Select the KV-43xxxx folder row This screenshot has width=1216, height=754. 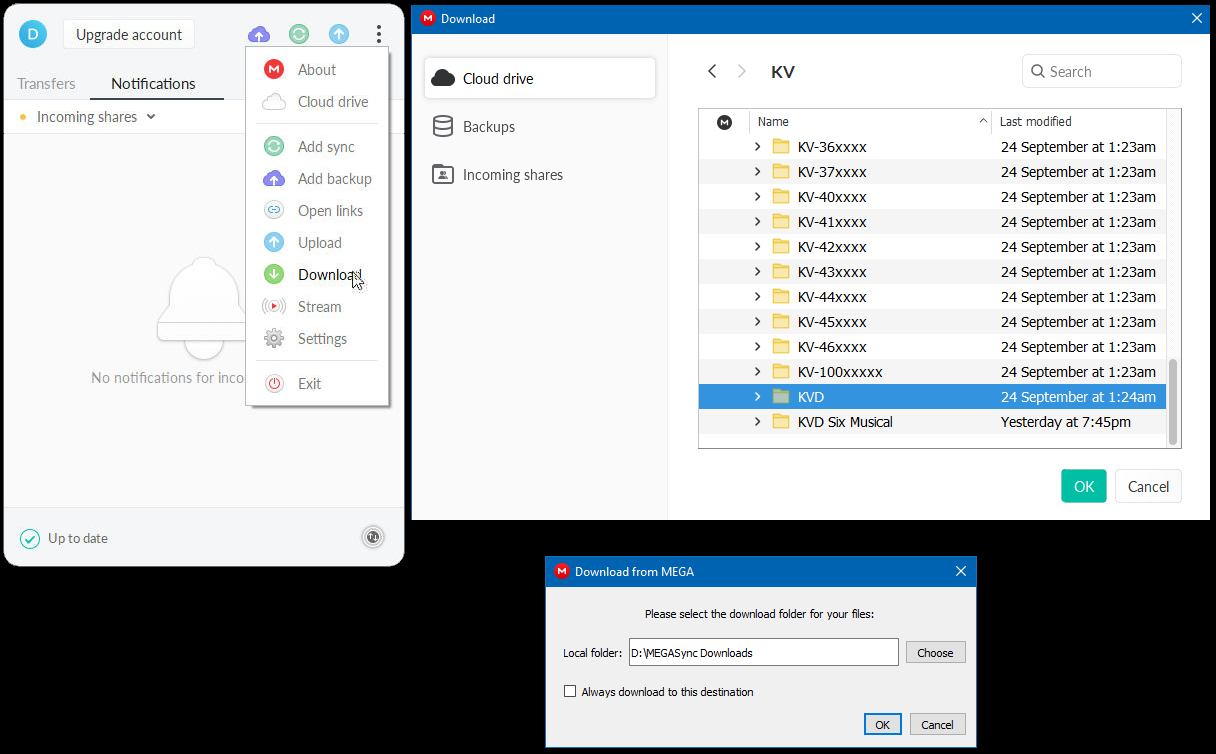(x=932, y=272)
